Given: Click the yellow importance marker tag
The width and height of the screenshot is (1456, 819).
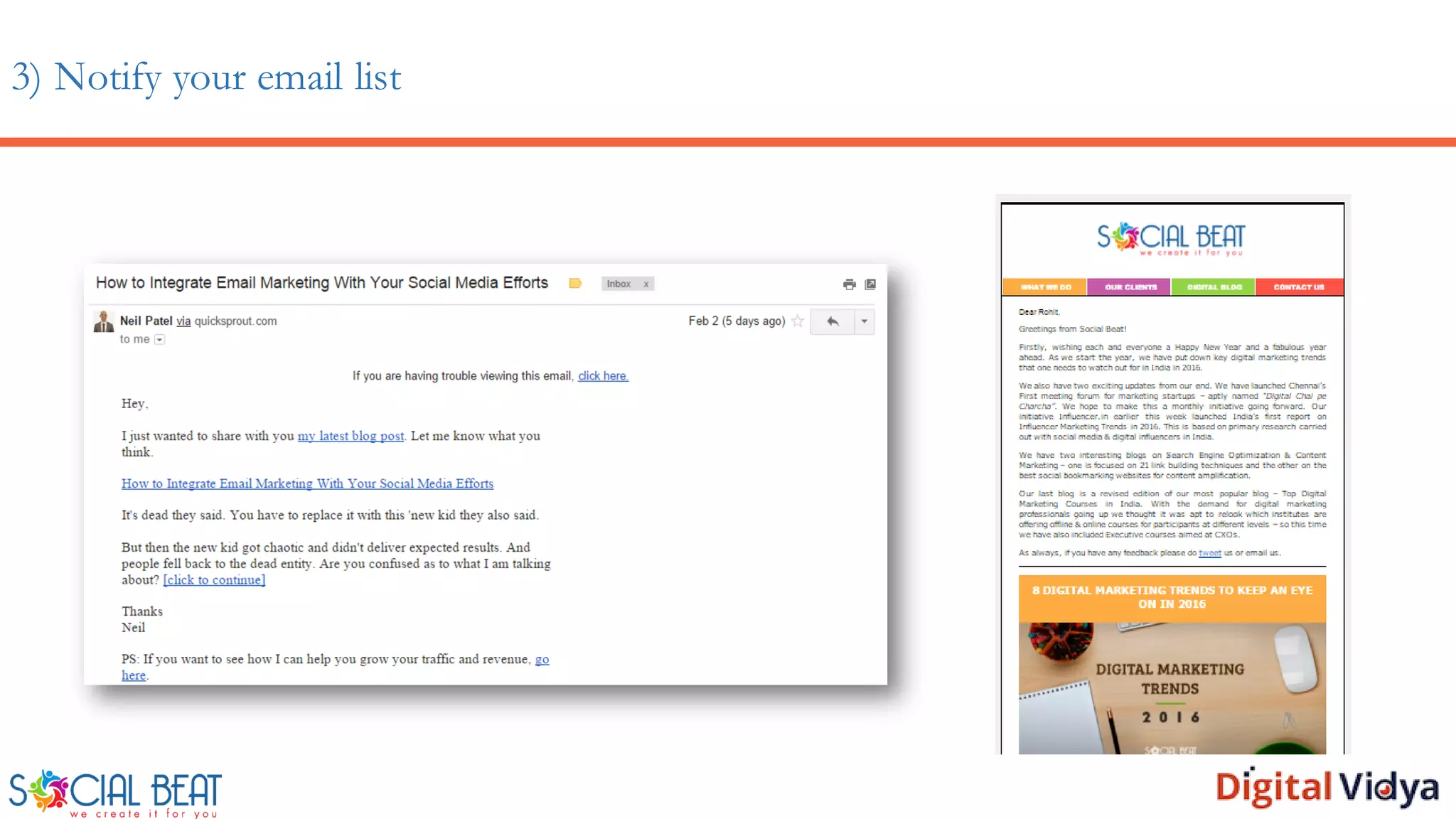Looking at the screenshot, I should click(x=575, y=284).
